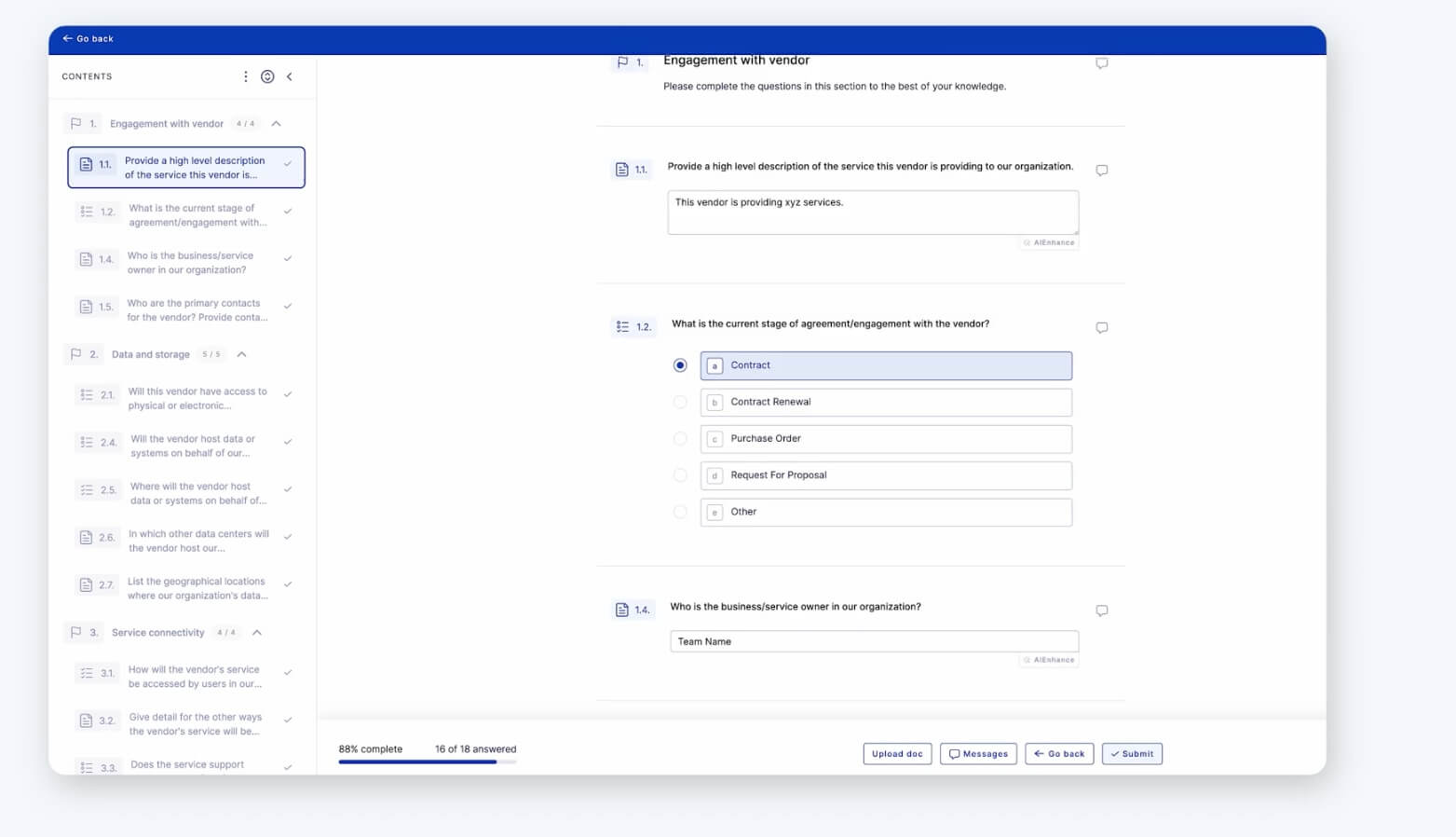This screenshot has width=1456, height=837.
Task: Collapse the Data and storage section list
Action: tap(241, 354)
